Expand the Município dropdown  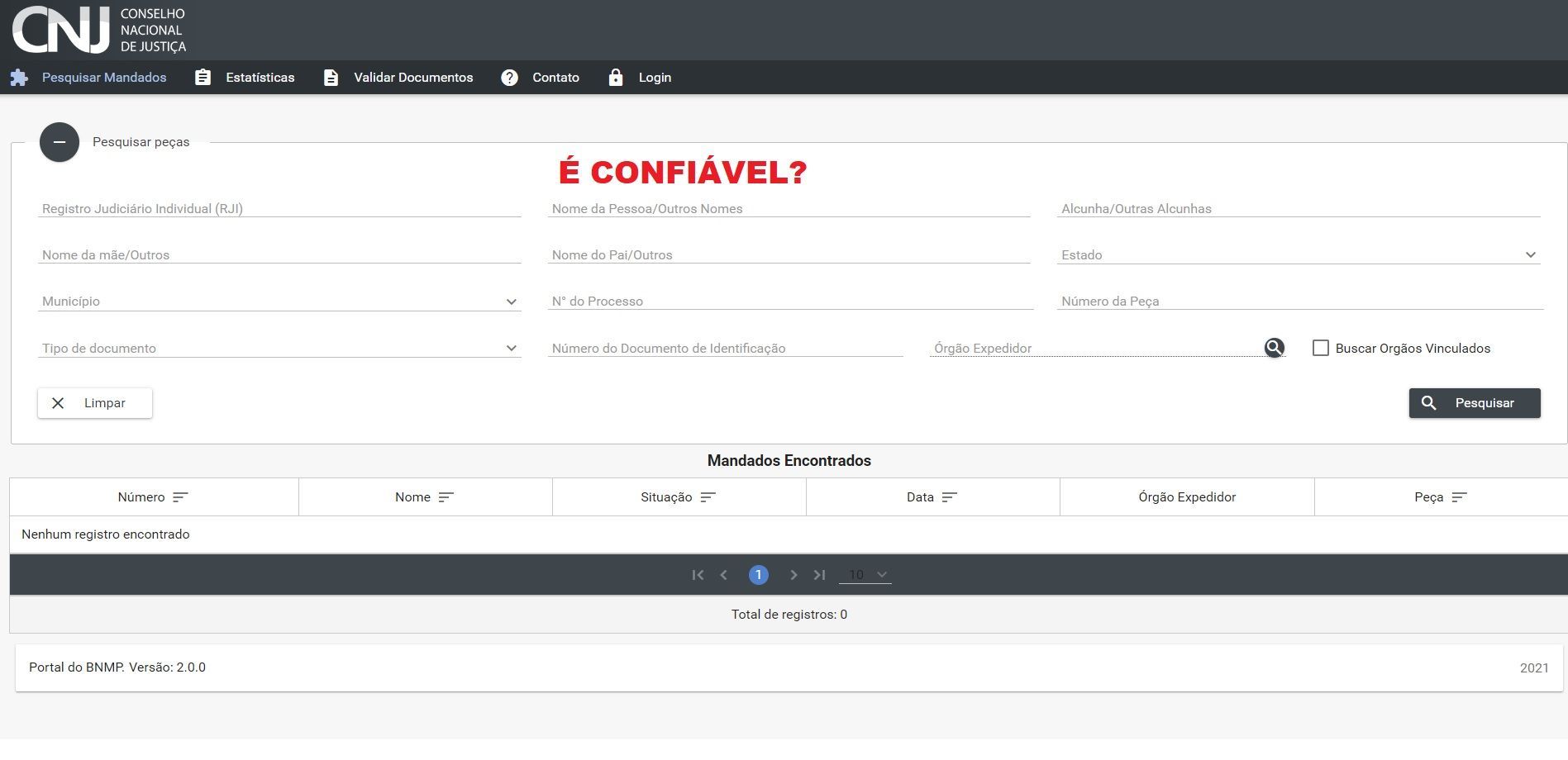(279, 302)
